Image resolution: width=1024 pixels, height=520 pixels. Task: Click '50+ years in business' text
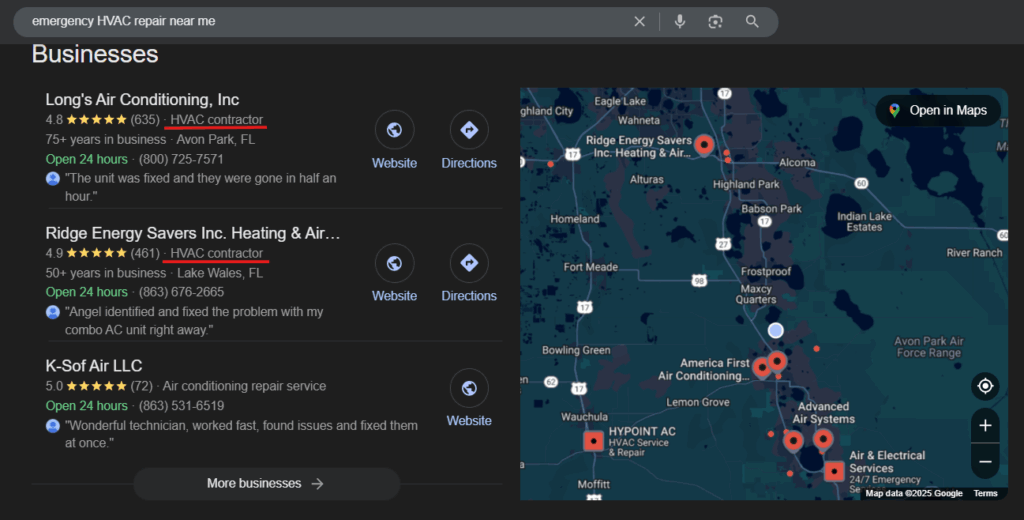click(x=106, y=273)
